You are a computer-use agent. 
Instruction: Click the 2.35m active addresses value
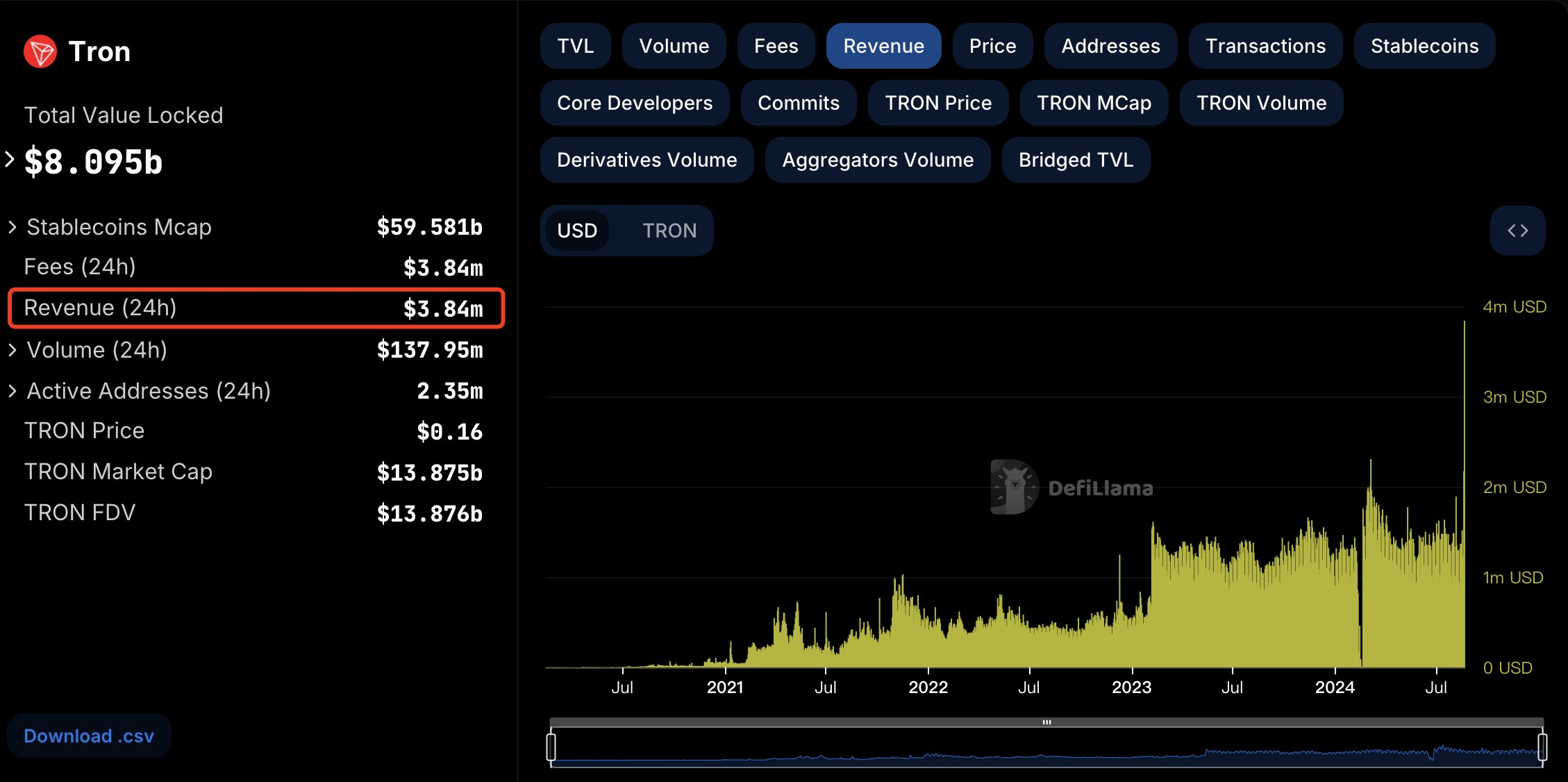point(449,391)
